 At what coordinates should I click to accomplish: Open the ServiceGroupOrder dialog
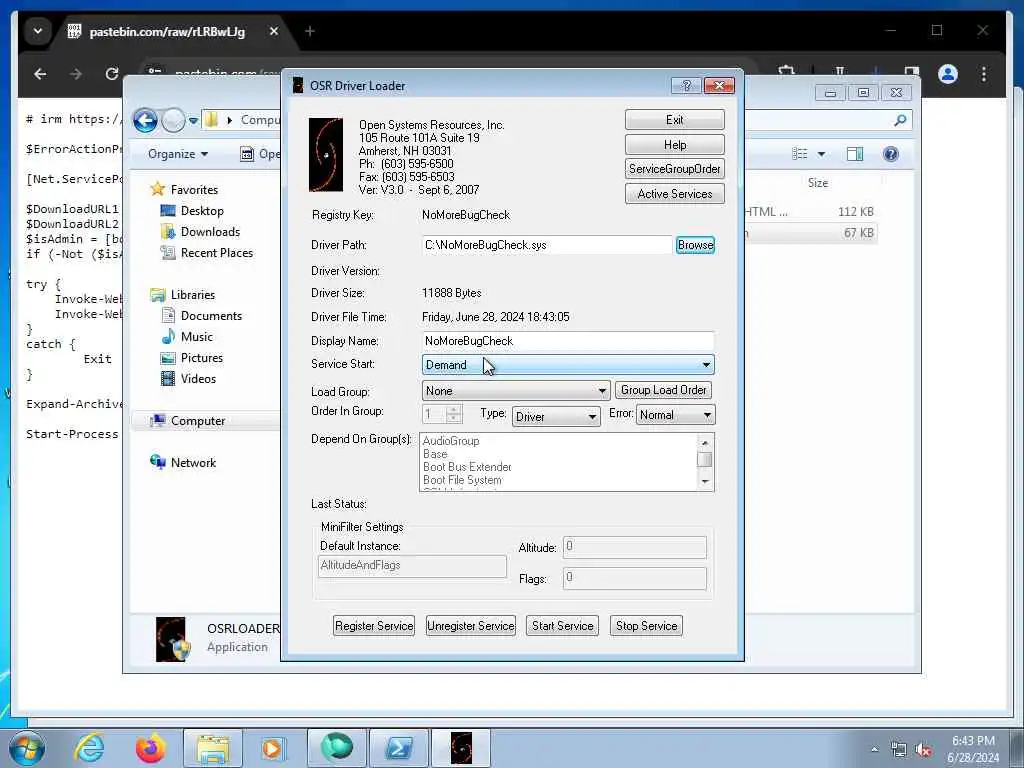(674, 168)
